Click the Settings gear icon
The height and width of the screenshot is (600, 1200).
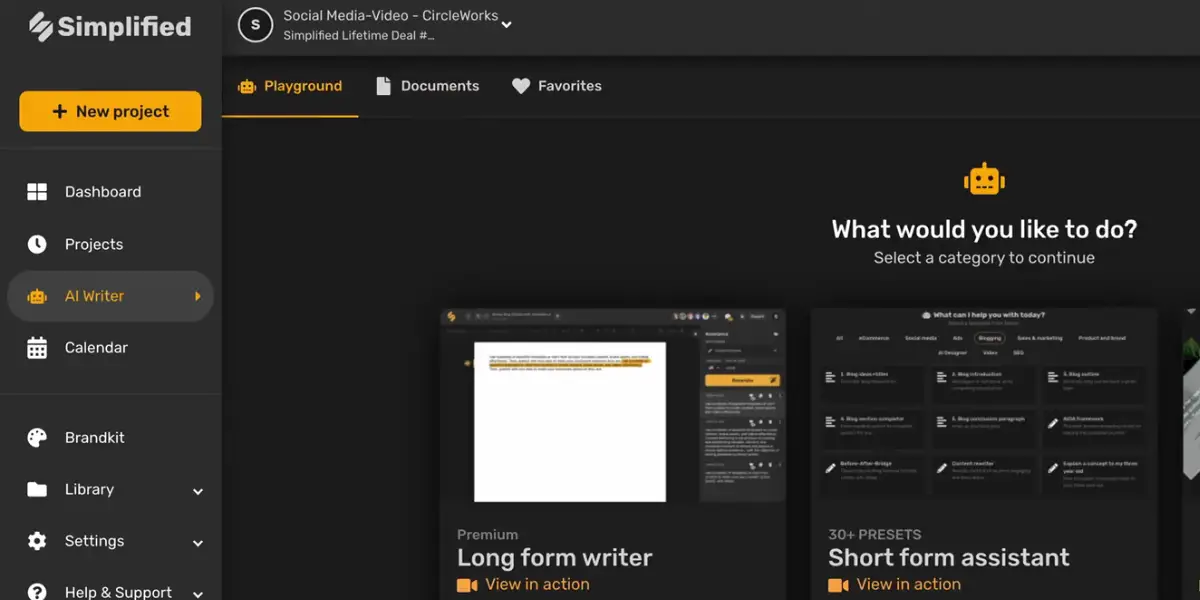click(x=37, y=541)
